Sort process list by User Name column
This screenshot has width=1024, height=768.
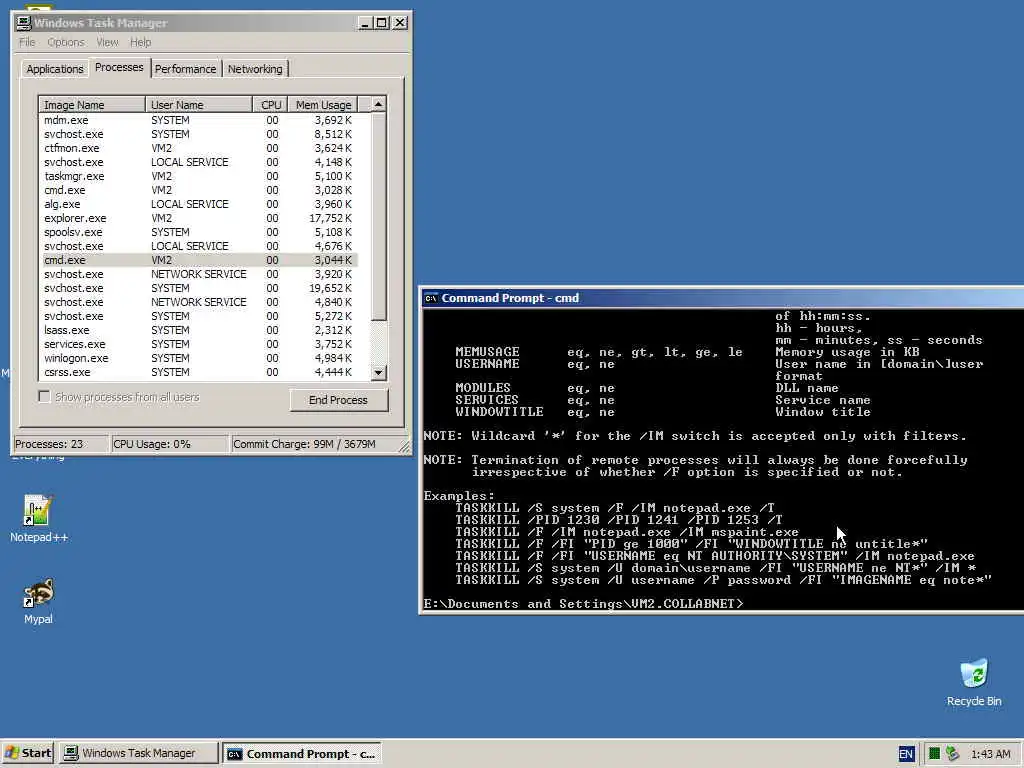coord(199,104)
